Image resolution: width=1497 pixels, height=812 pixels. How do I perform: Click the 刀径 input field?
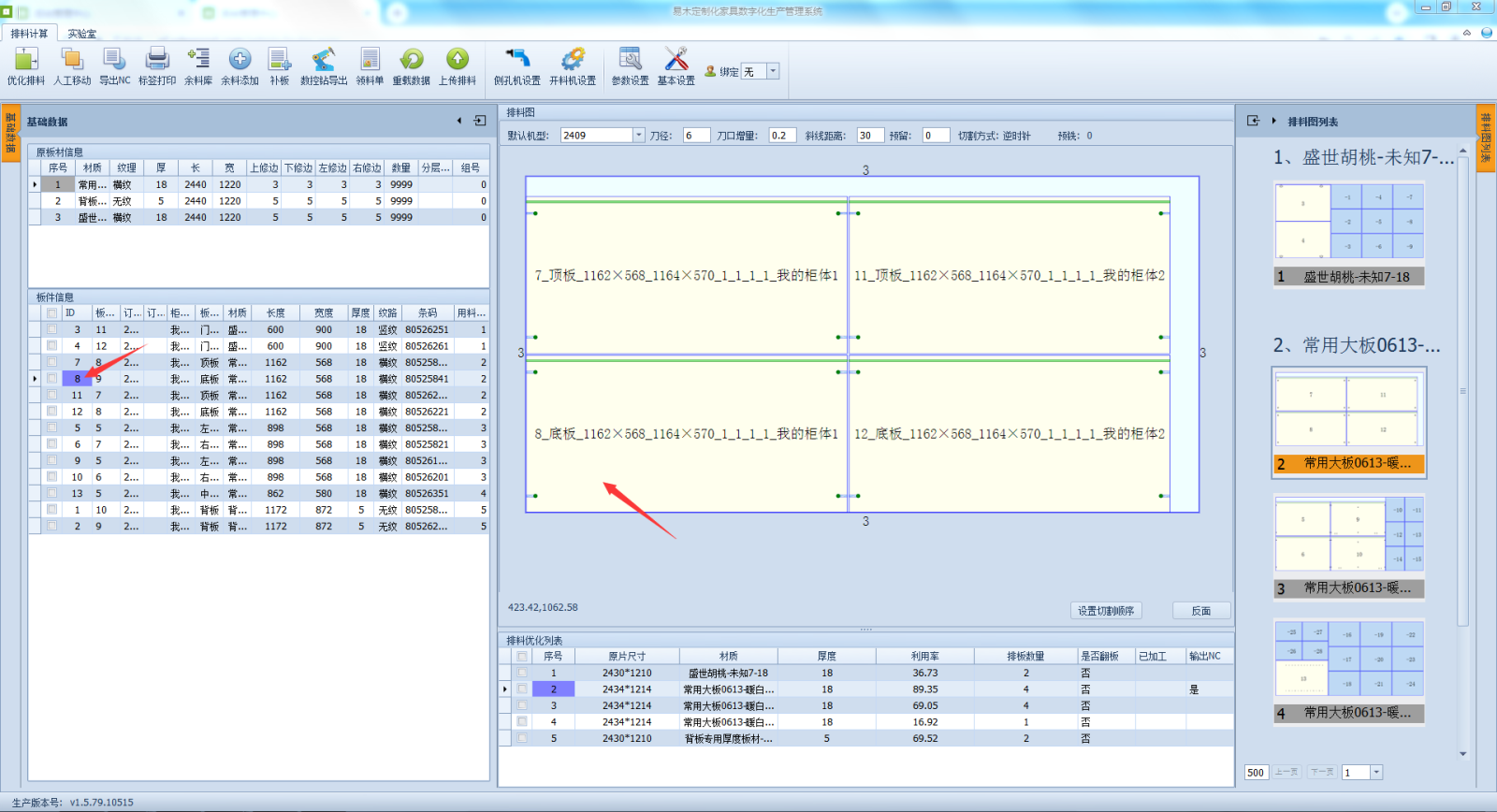[x=696, y=136]
